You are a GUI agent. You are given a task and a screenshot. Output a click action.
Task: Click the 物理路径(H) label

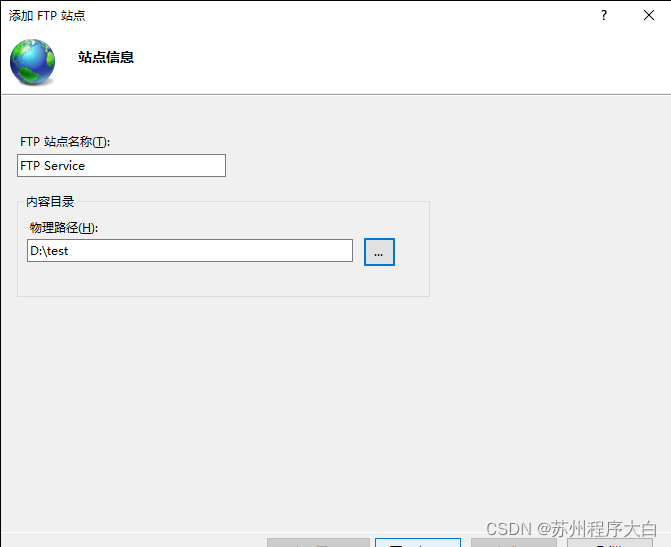[x=64, y=227]
